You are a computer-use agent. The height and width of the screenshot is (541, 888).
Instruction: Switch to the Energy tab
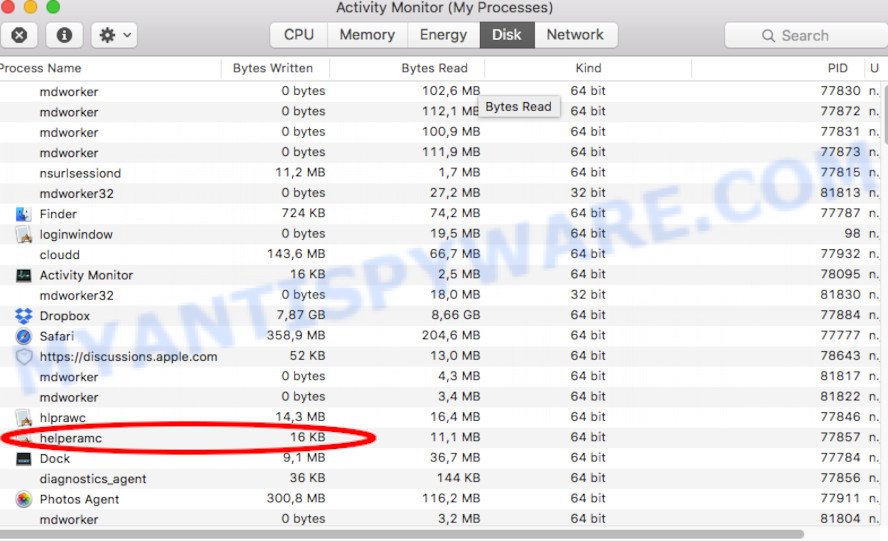[x=443, y=35]
